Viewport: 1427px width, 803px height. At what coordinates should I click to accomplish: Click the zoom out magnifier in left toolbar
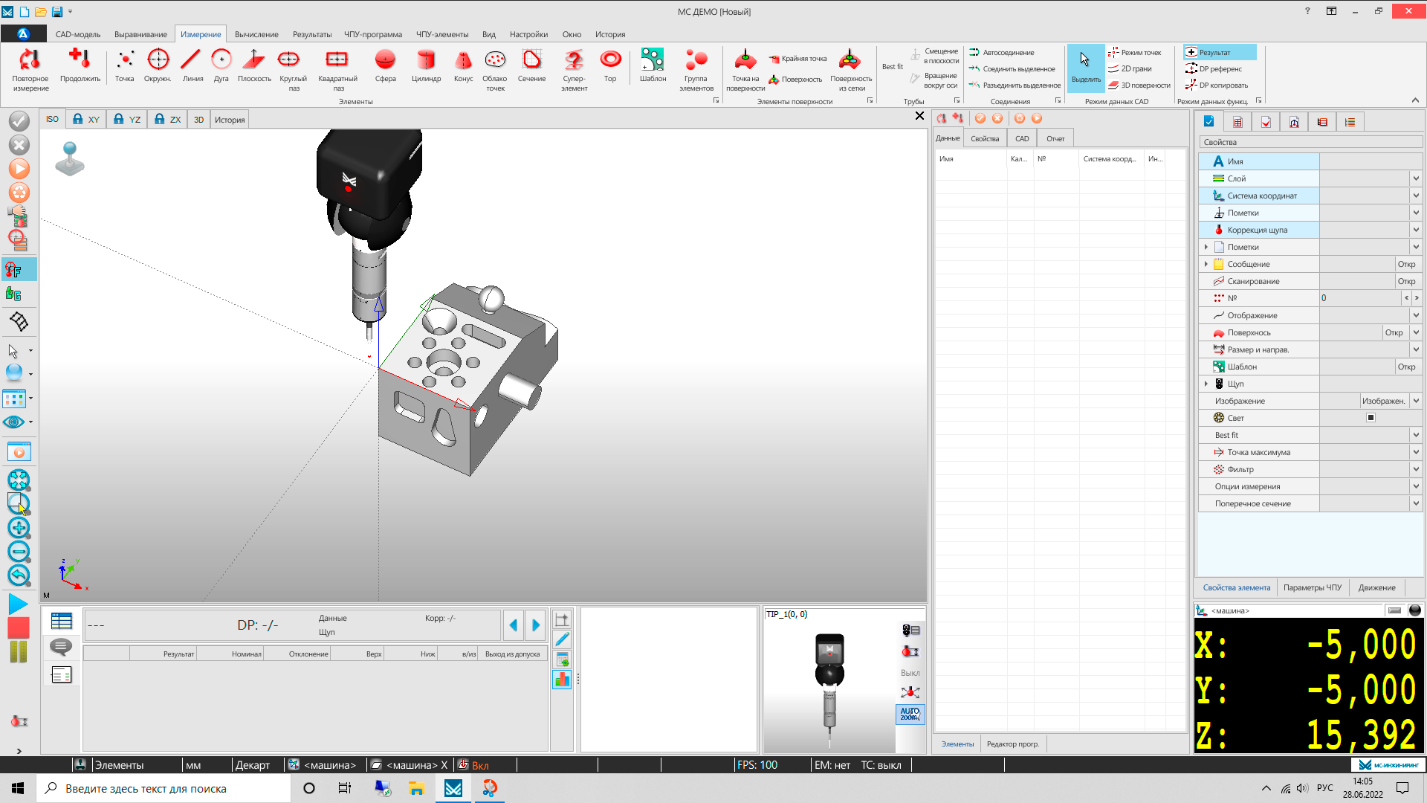(19, 551)
